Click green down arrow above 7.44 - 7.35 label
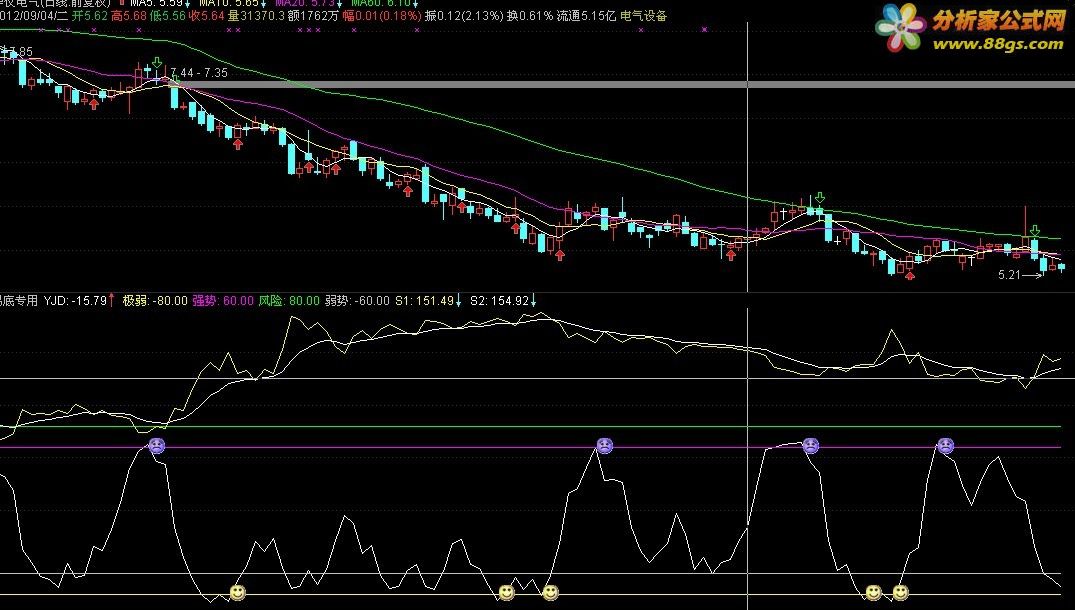 coord(157,64)
